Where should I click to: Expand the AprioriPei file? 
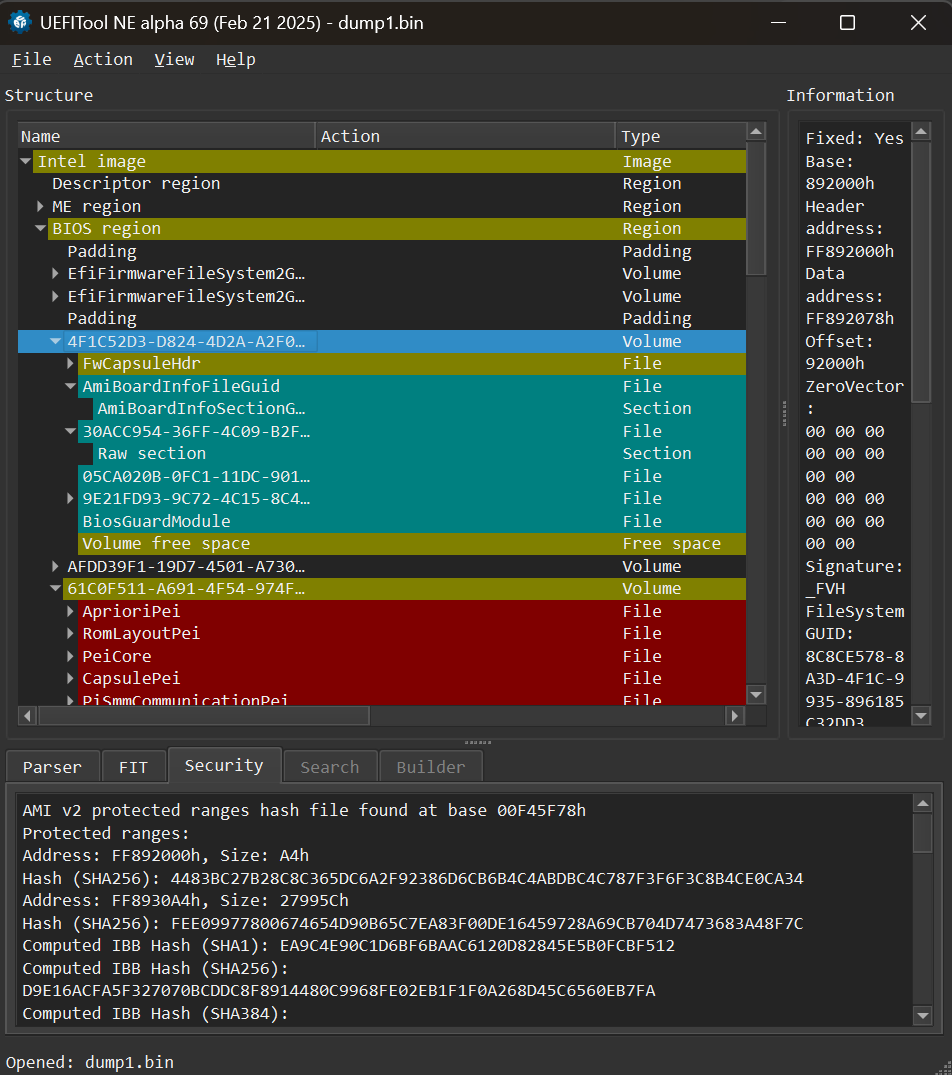[71, 611]
